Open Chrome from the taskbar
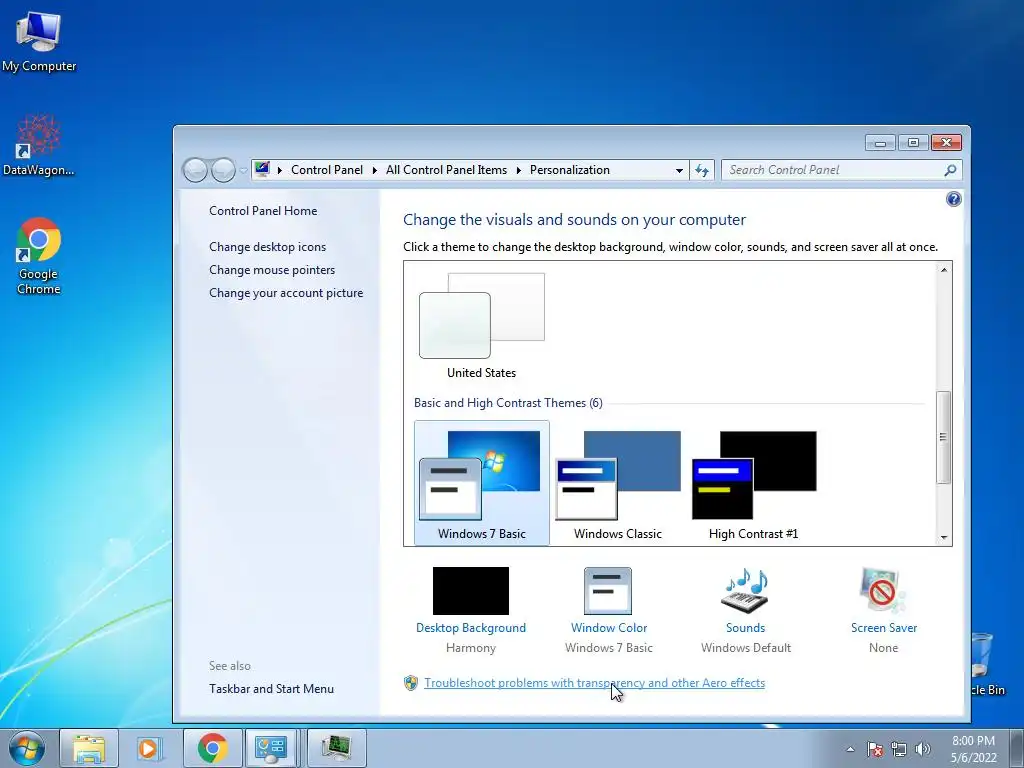This screenshot has width=1024, height=768. [x=212, y=748]
